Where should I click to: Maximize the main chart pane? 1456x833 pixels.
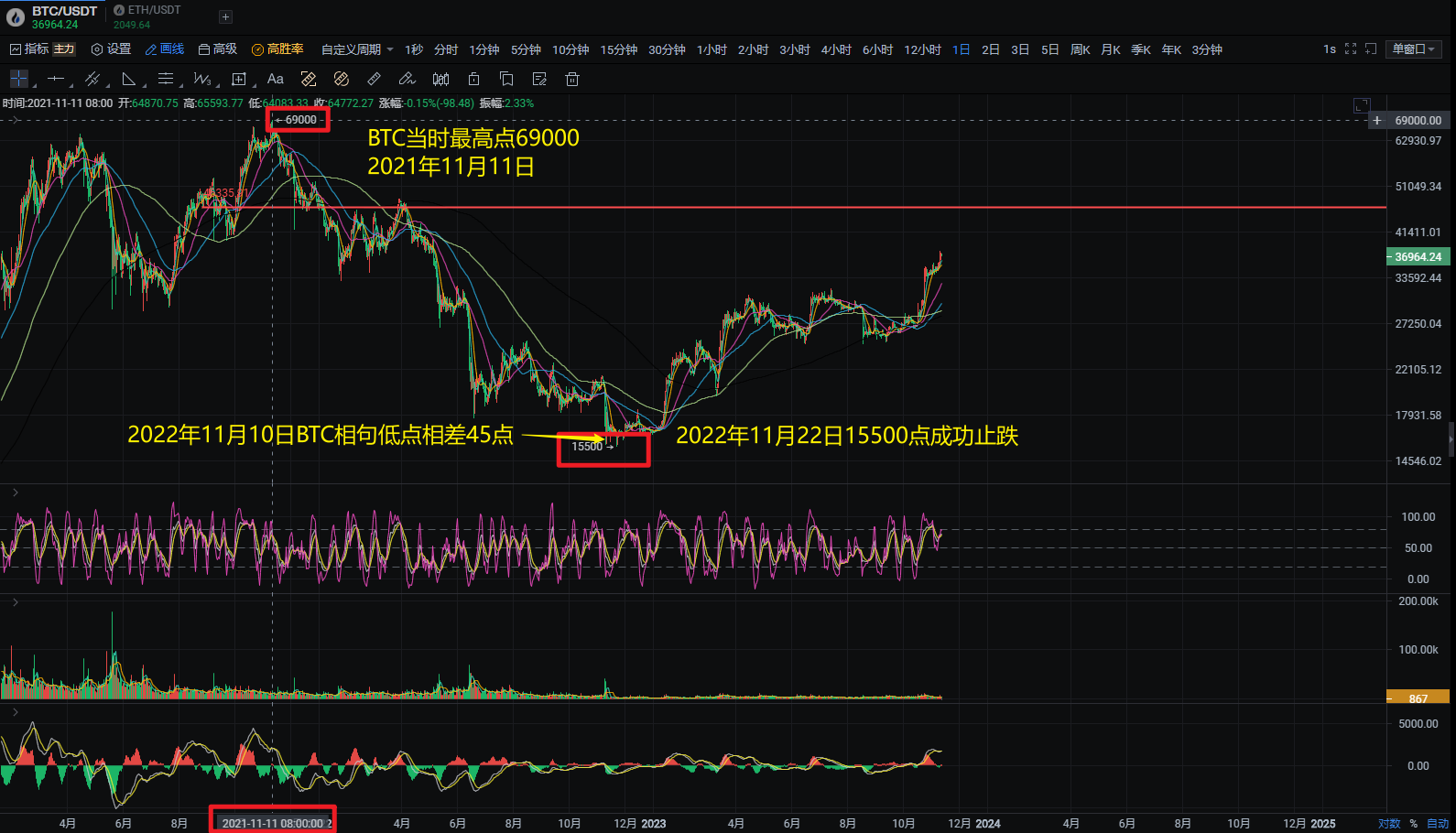[1362, 106]
